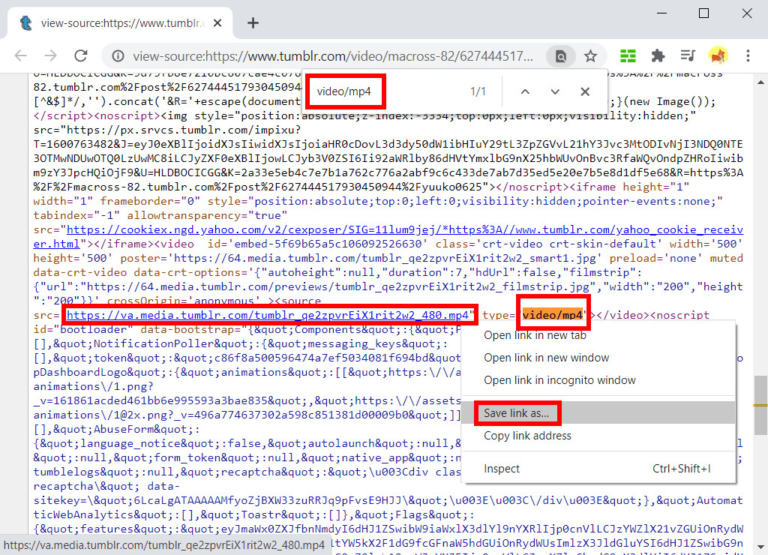Reload the page with the refresh icon

pyautogui.click(x=81, y=56)
